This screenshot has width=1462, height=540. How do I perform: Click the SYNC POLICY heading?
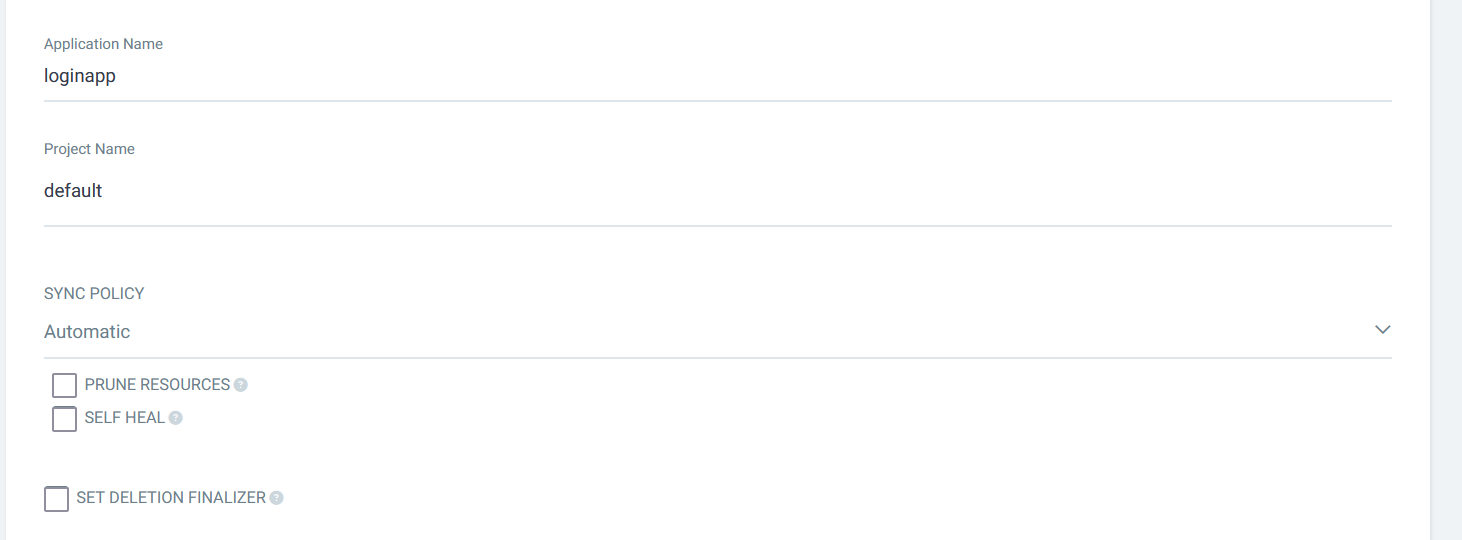[94, 294]
